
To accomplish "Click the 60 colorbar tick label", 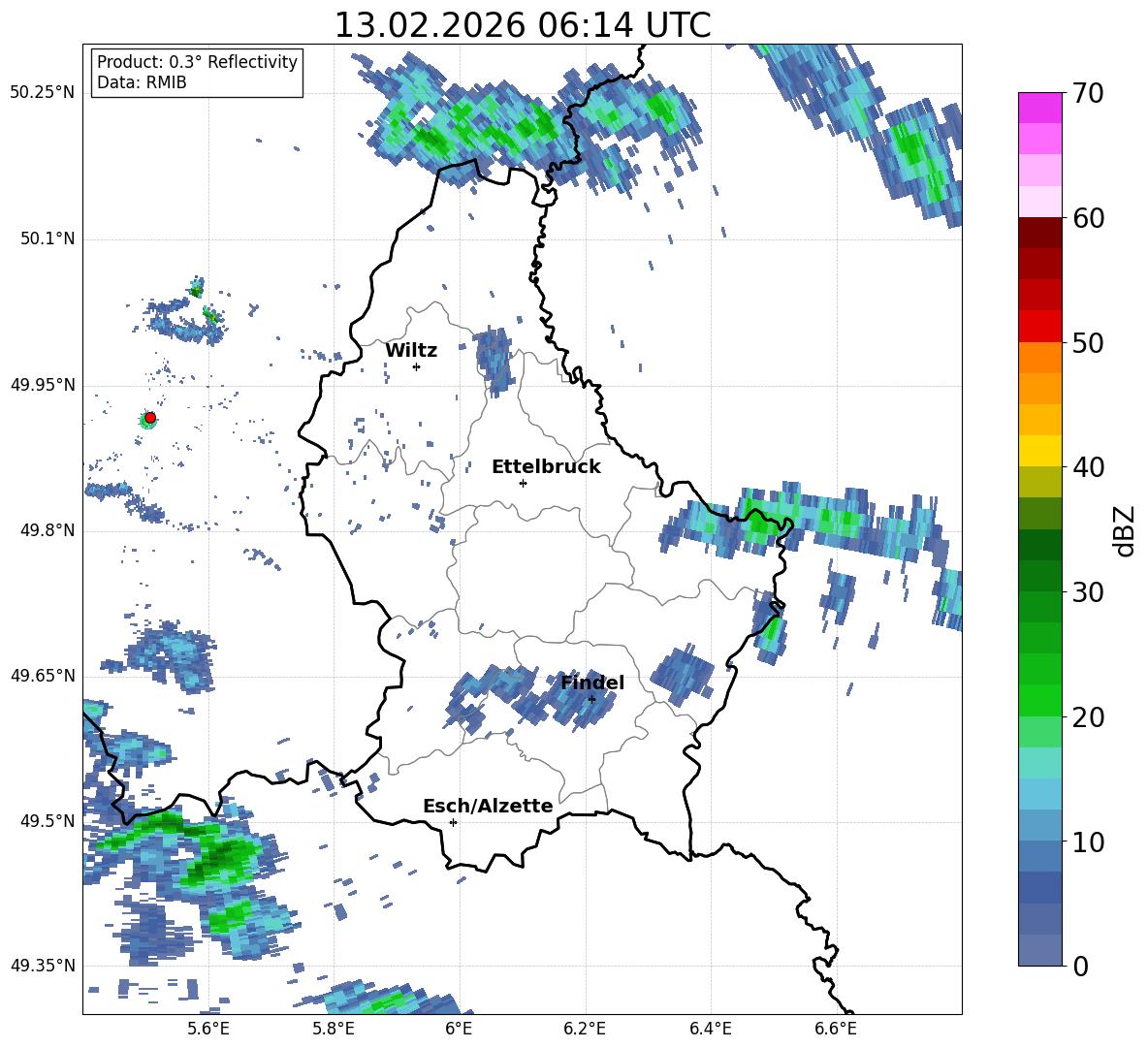I will 1088,218.
